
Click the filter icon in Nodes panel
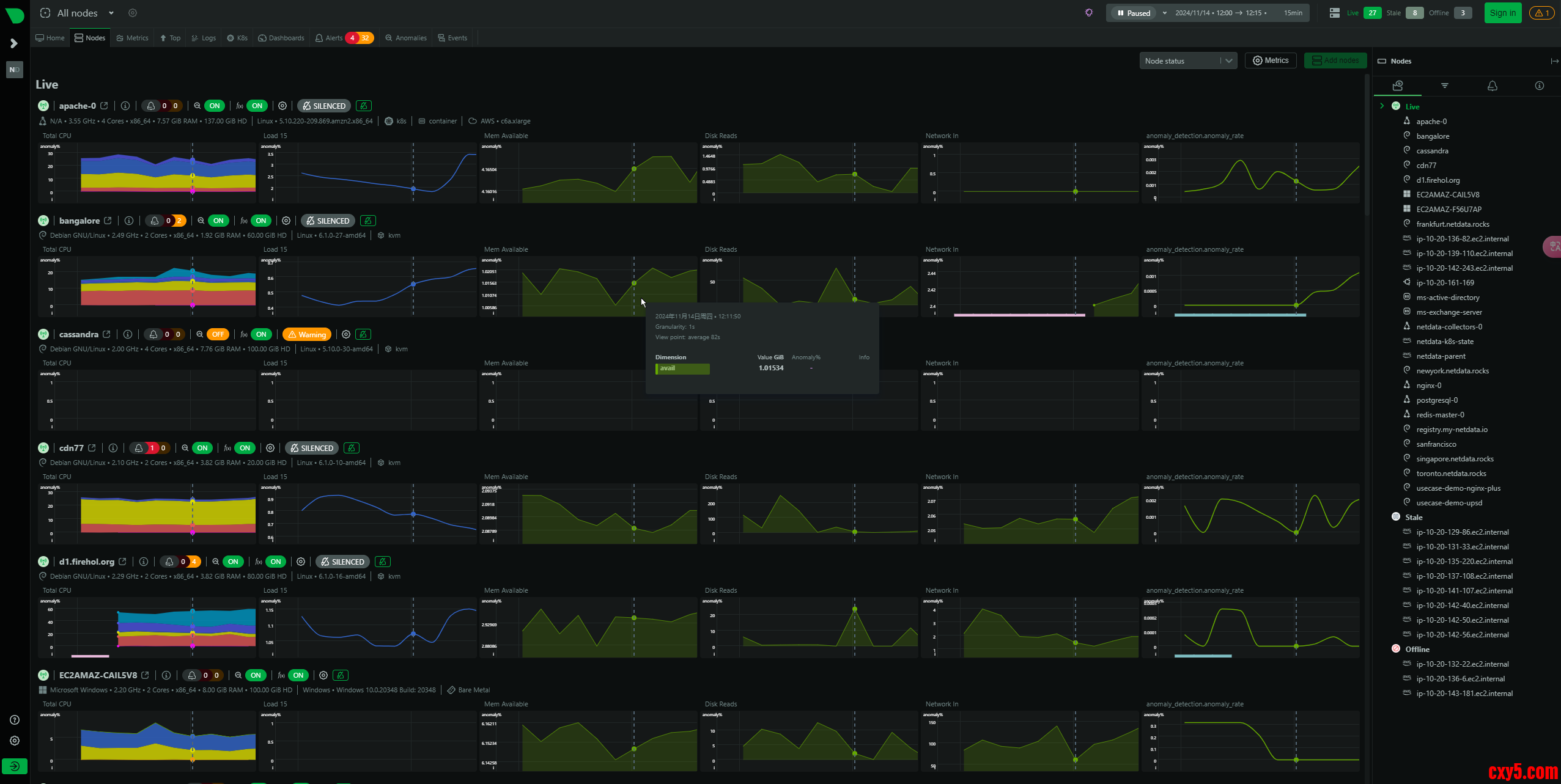(x=1444, y=86)
